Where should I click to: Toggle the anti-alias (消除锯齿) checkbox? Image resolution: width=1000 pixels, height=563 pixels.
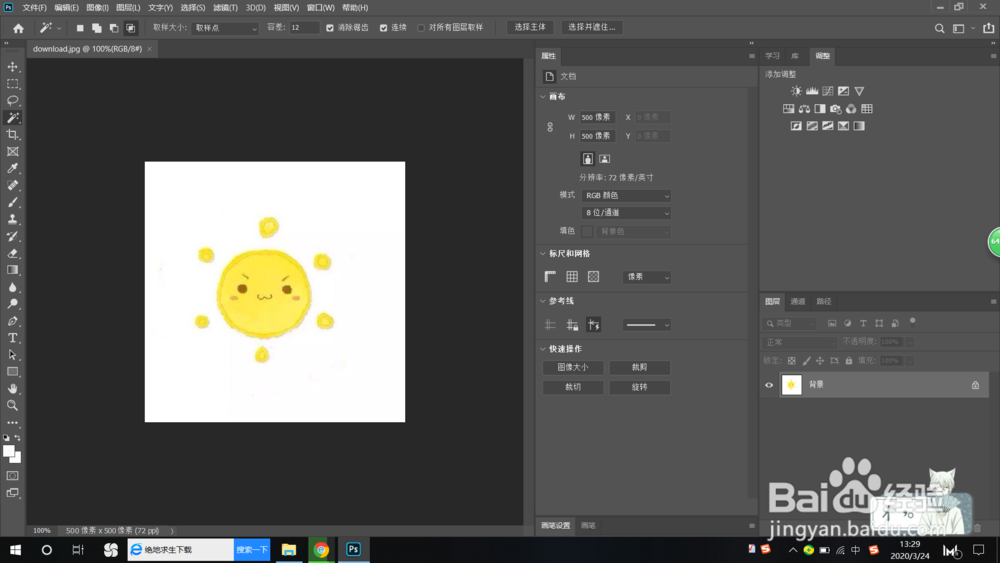[330, 28]
